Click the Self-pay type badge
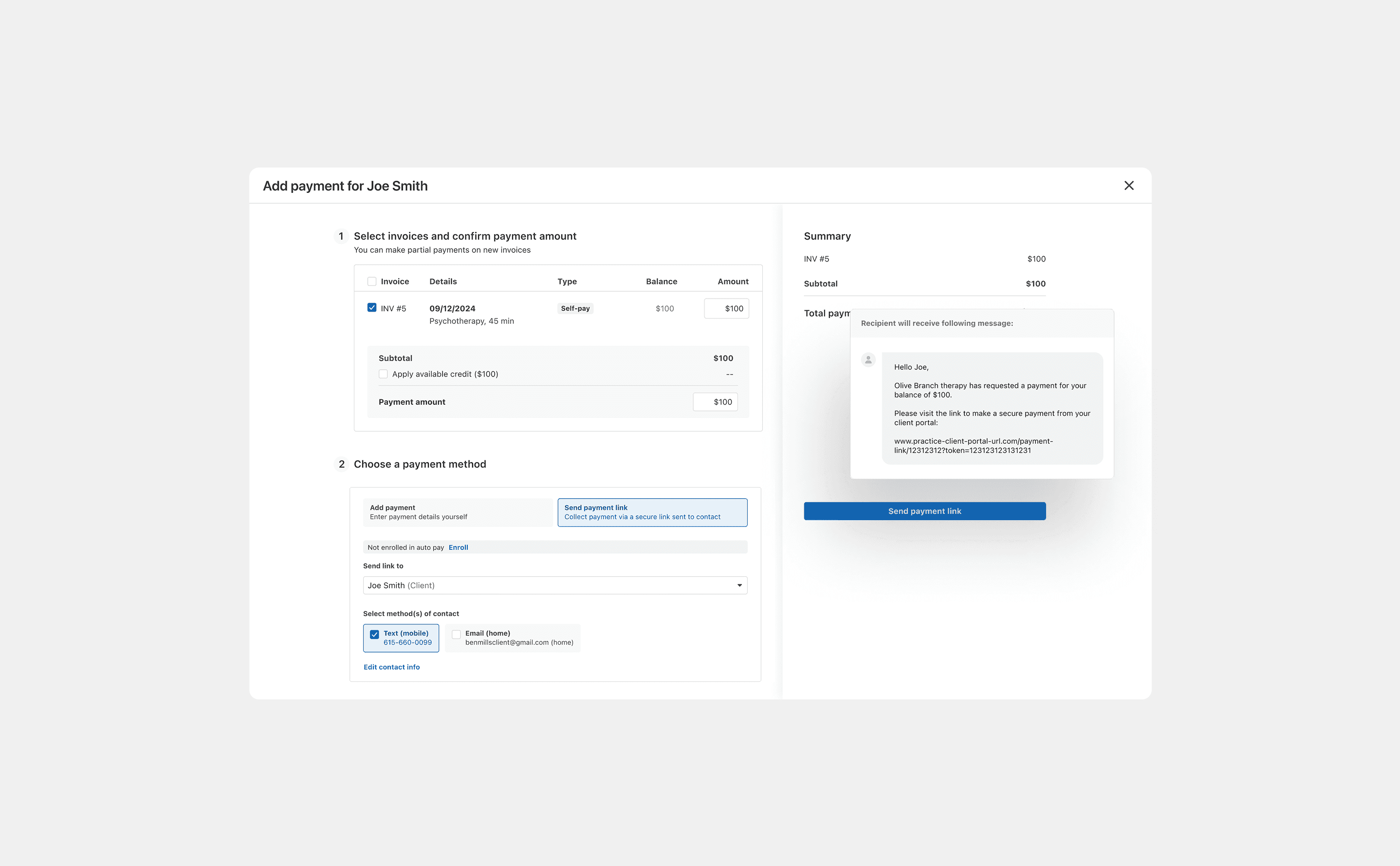Screen dimensions: 1400x866 (575, 308)
